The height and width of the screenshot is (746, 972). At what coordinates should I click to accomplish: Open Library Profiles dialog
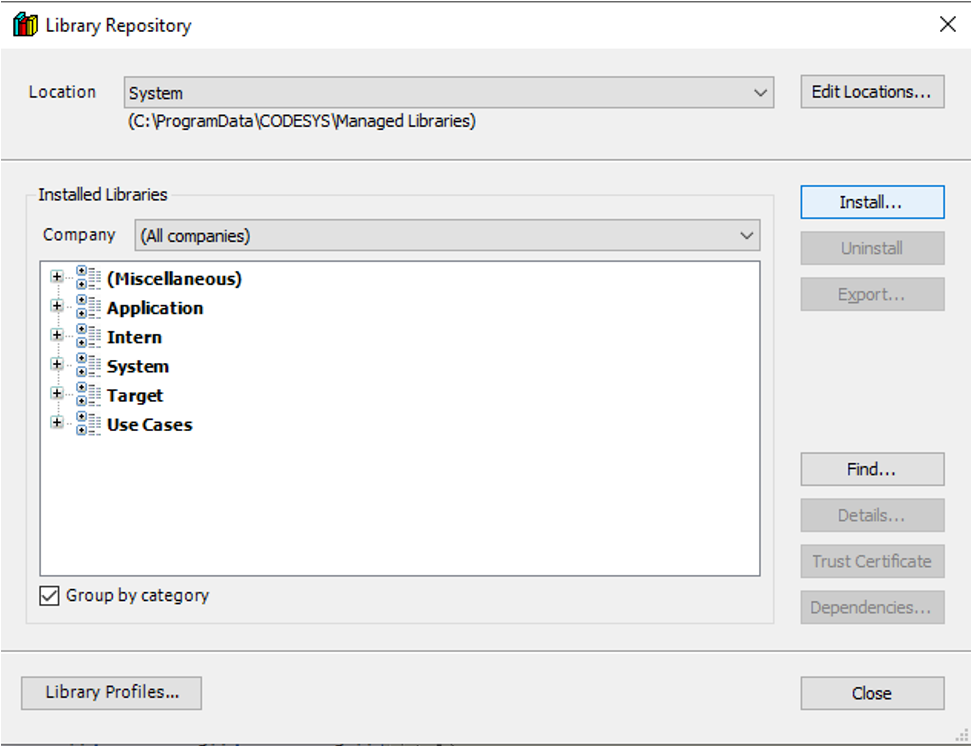click(112, 693)
